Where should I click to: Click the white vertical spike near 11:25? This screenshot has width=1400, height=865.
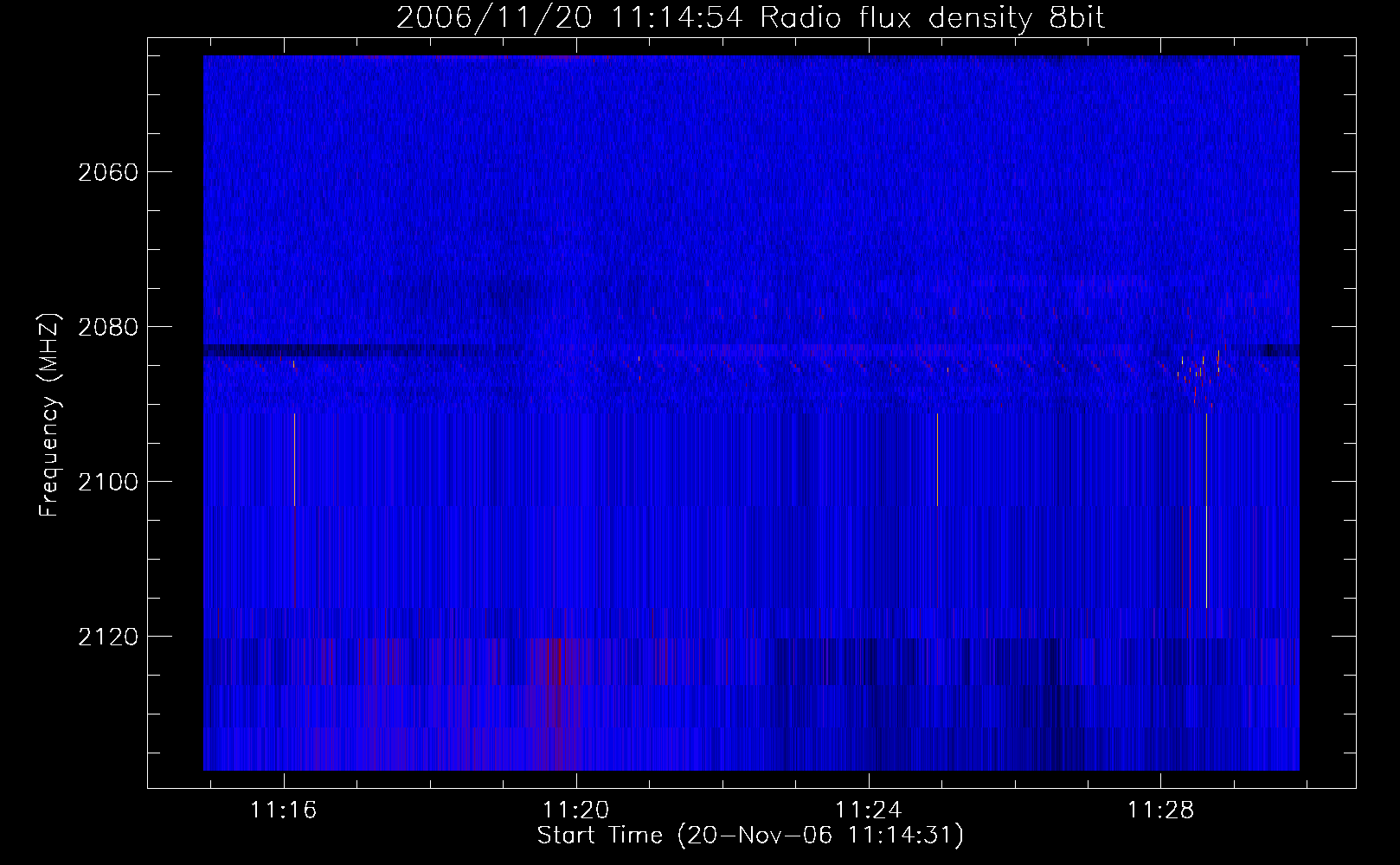click(937, 459)
